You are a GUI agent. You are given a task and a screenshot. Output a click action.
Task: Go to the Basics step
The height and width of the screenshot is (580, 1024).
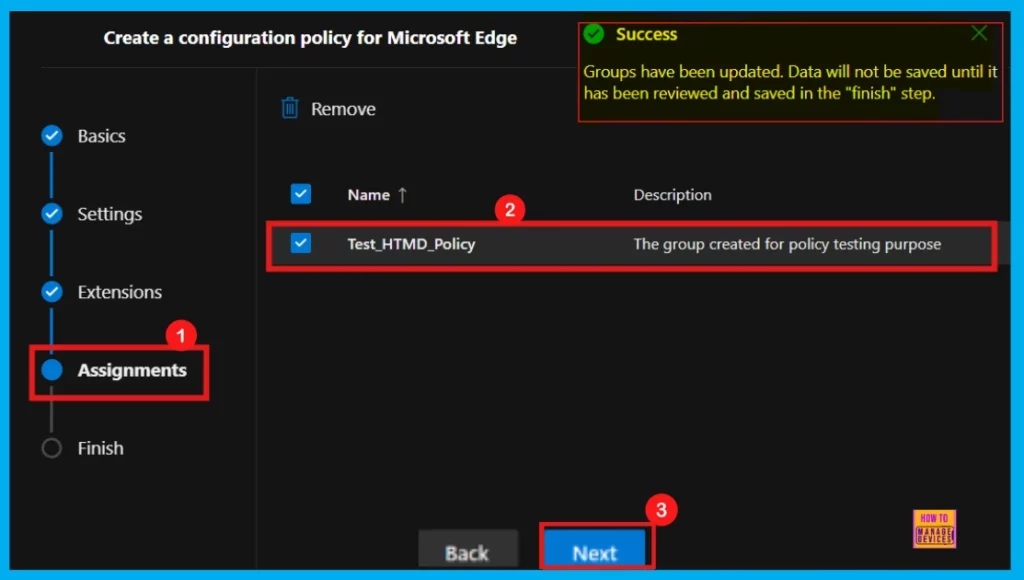[101, 136]
